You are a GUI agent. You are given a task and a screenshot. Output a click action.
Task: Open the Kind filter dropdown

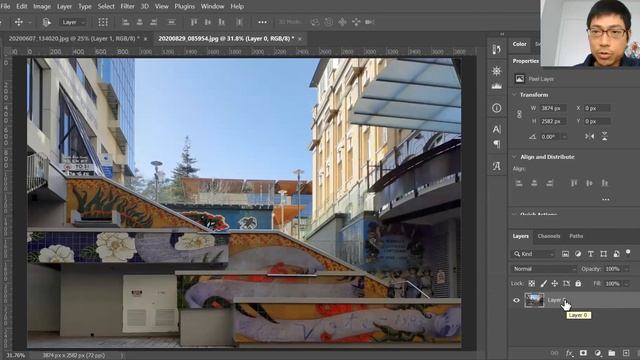pos(533,254)
